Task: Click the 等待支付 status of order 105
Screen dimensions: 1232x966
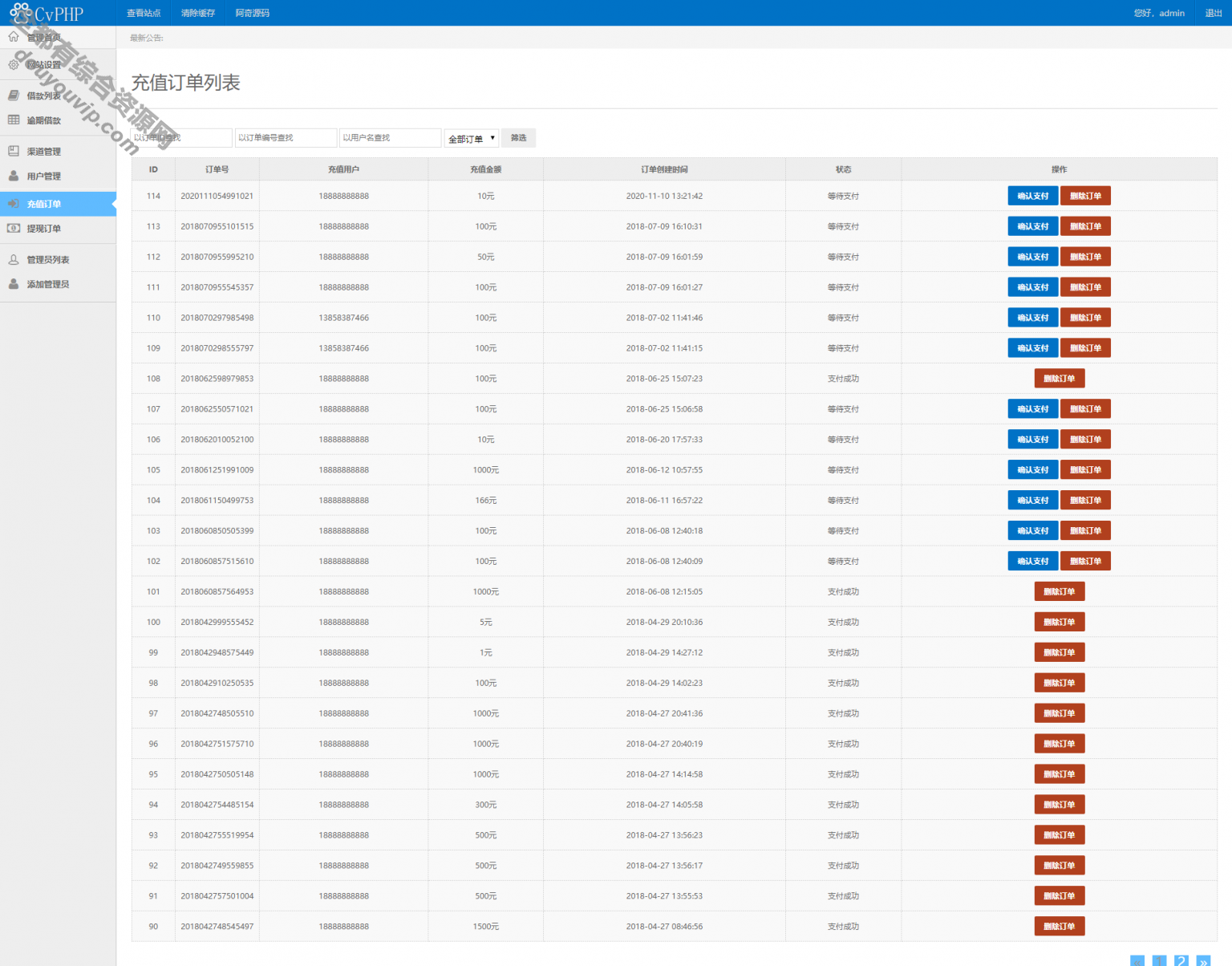Action: (843, 470)
